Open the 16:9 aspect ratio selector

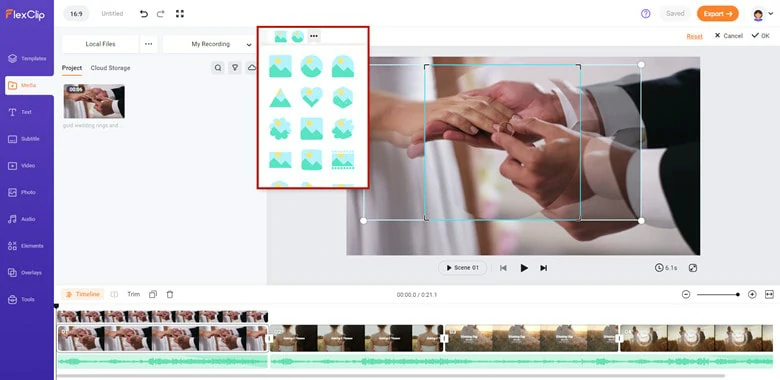tap(76, 14)
